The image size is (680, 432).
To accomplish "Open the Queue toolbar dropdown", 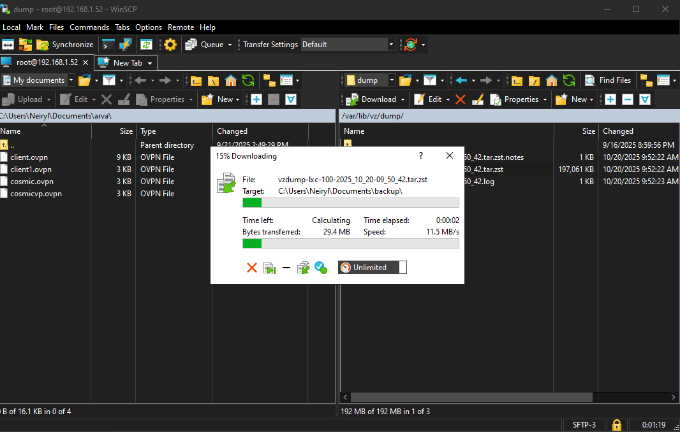I will [217, 45].
